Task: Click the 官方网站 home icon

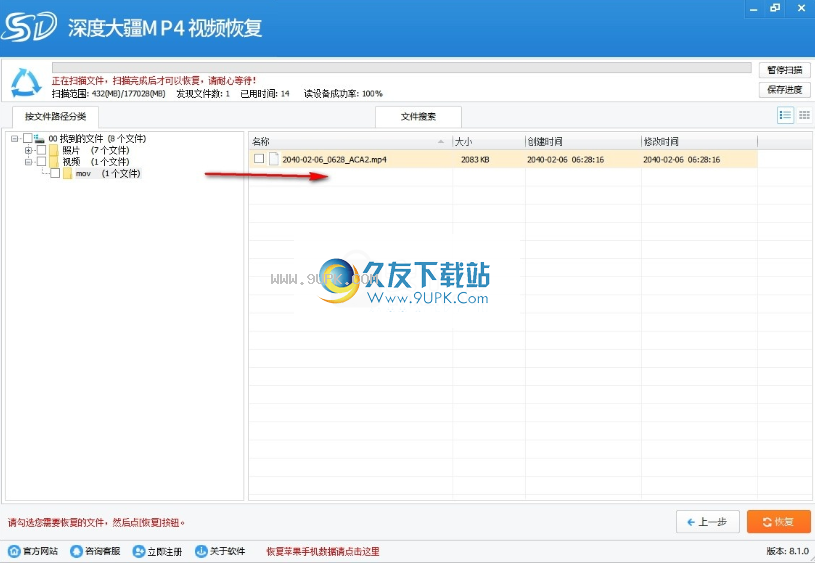Action: pyautogui.click(x=15, y=551)
